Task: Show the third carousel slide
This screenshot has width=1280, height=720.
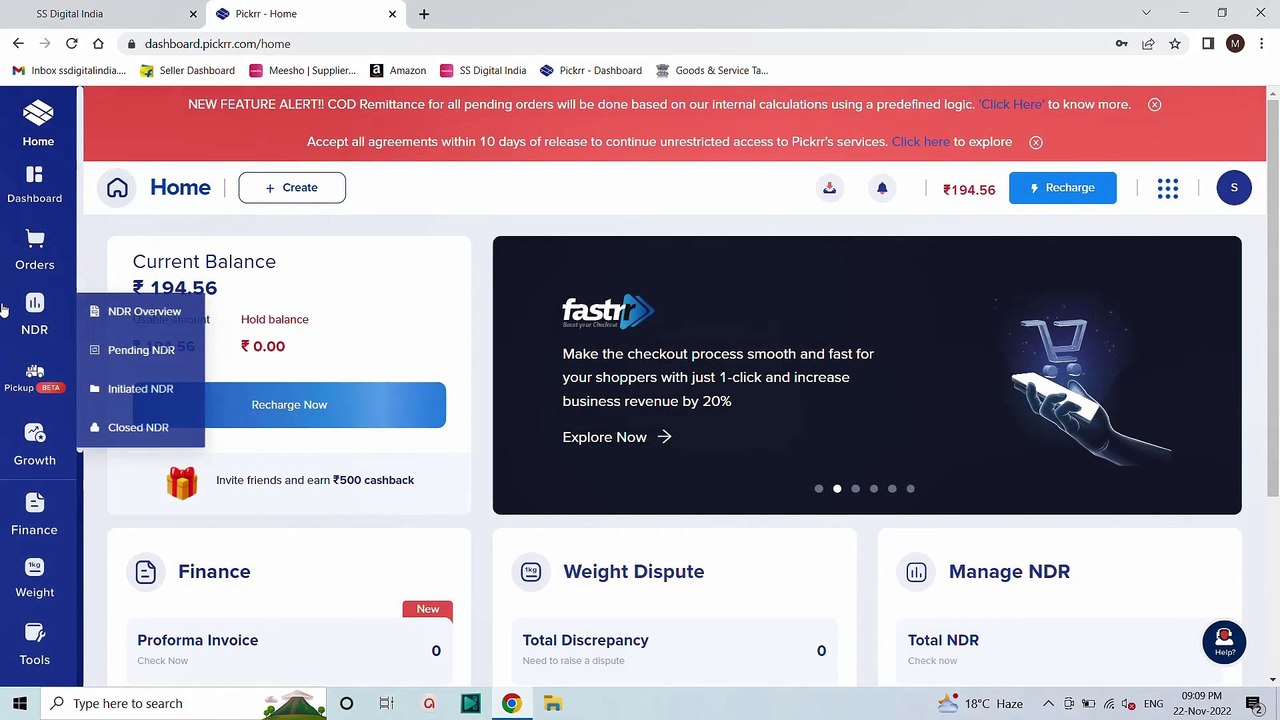Action: point(855,489)
